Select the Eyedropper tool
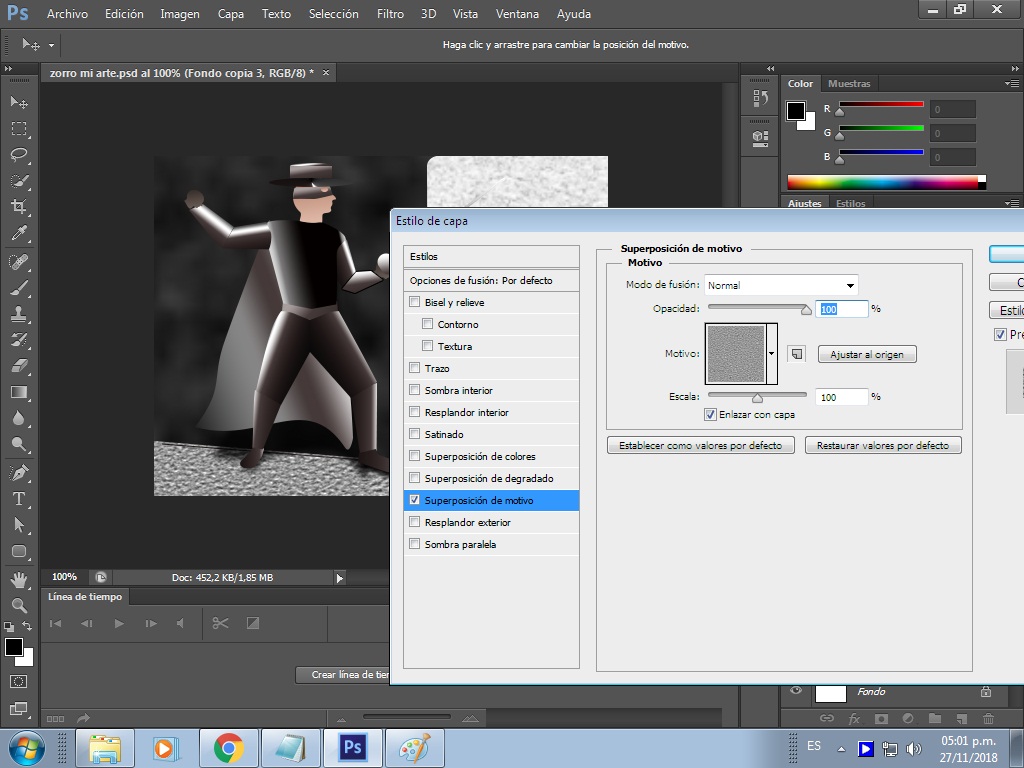This screenshot has width=1024, height=768. (x=19, y=233)
